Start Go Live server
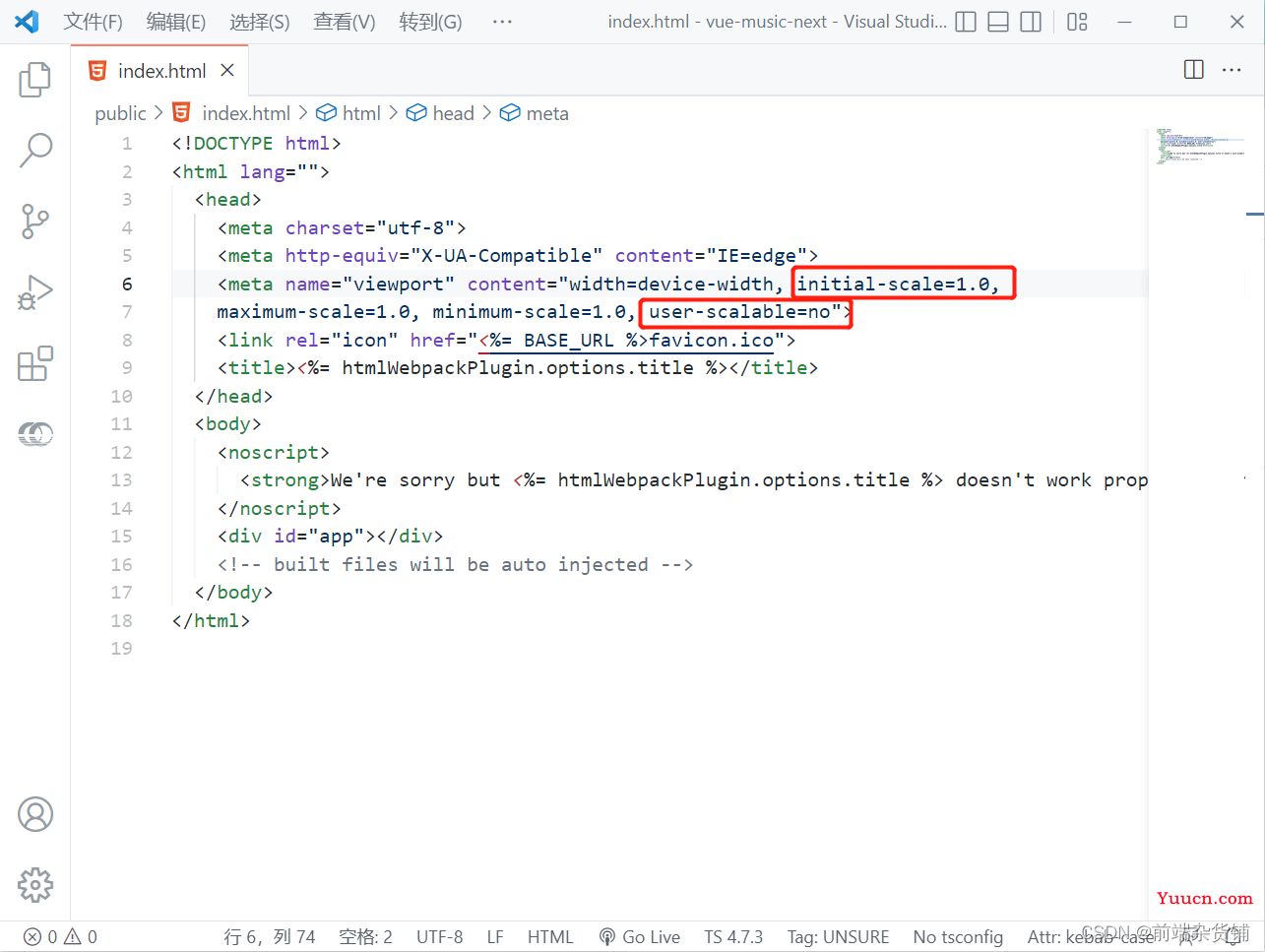Screen dimensions: 1265x952 point(640,937)
